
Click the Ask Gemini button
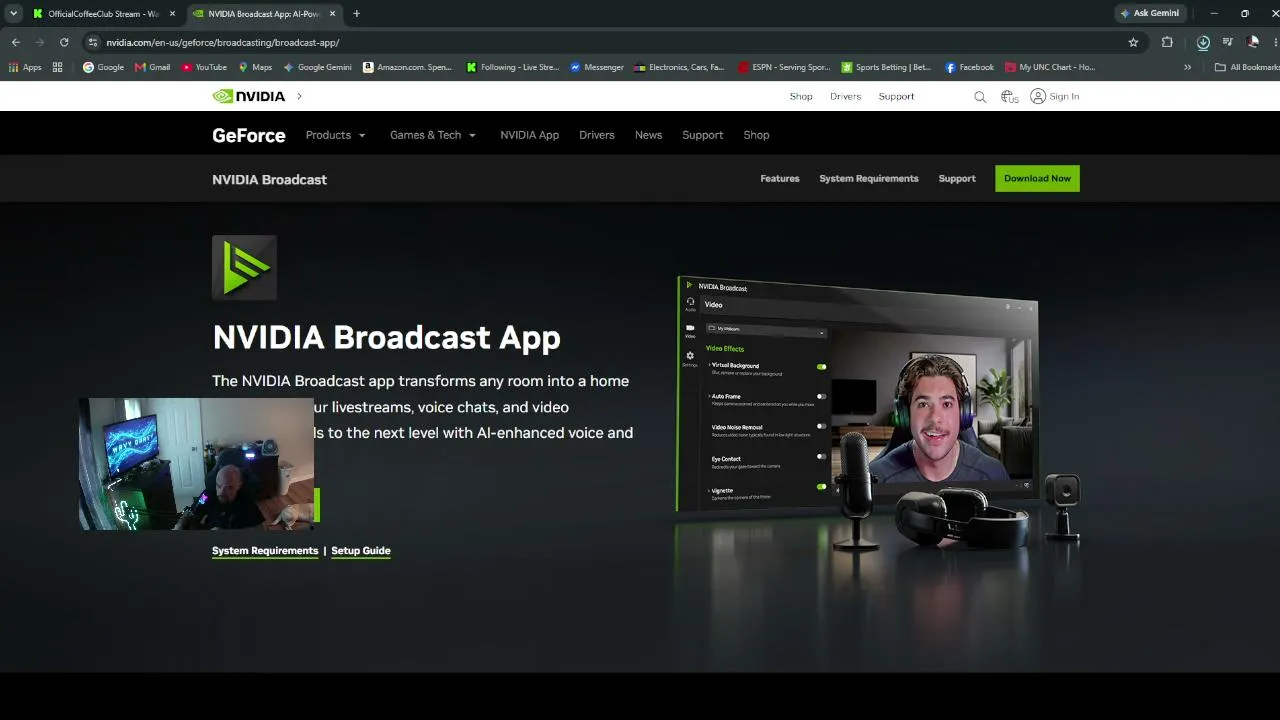tap(1150, 13)
